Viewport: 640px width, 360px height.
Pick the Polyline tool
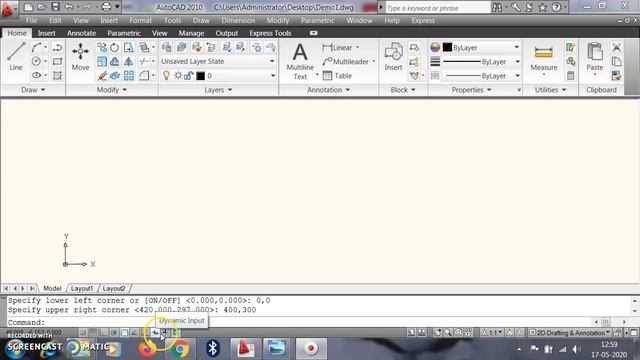click(58, 47)
